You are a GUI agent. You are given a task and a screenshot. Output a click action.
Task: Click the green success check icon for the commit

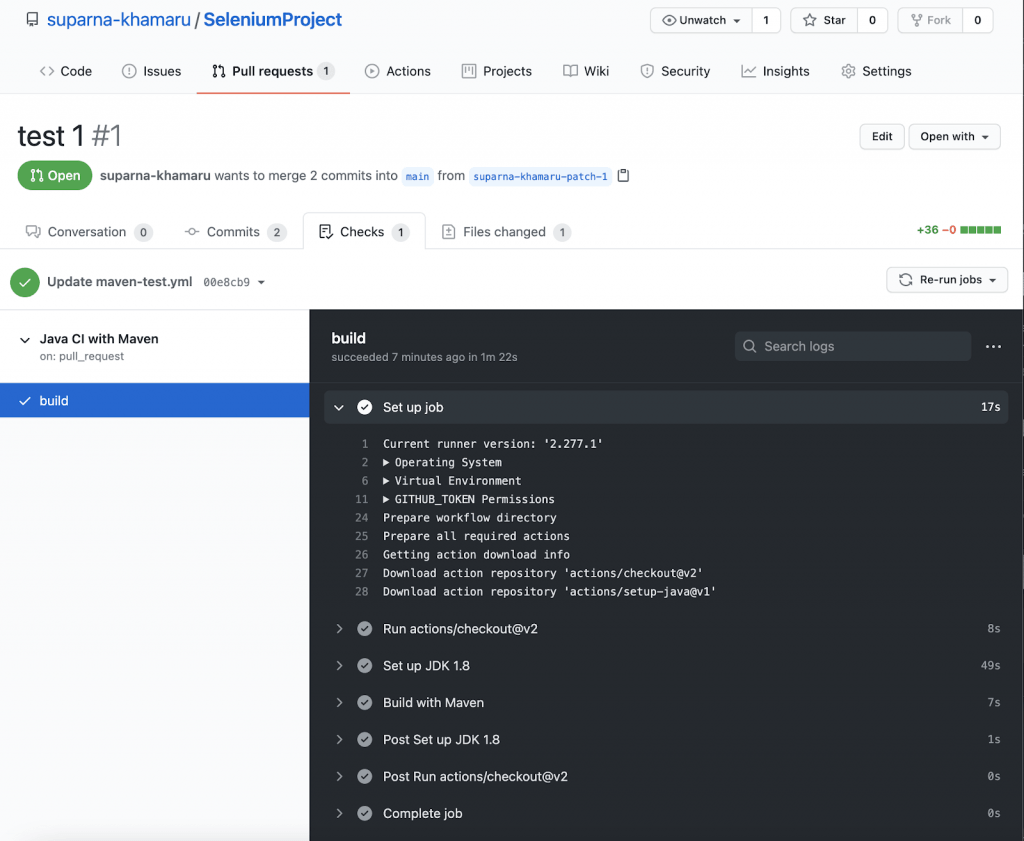[x=25, y=282]
